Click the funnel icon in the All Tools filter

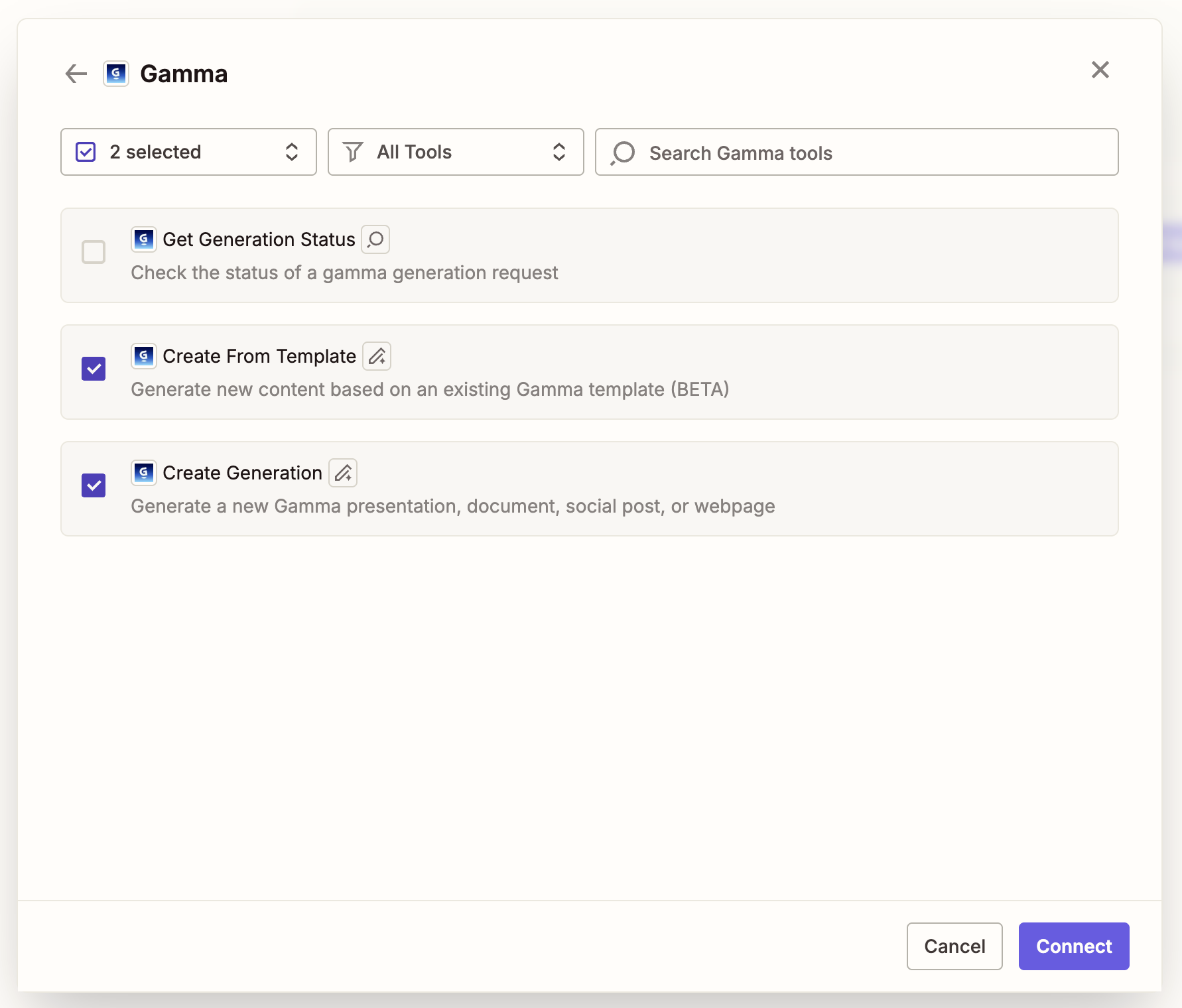point(353,152)
